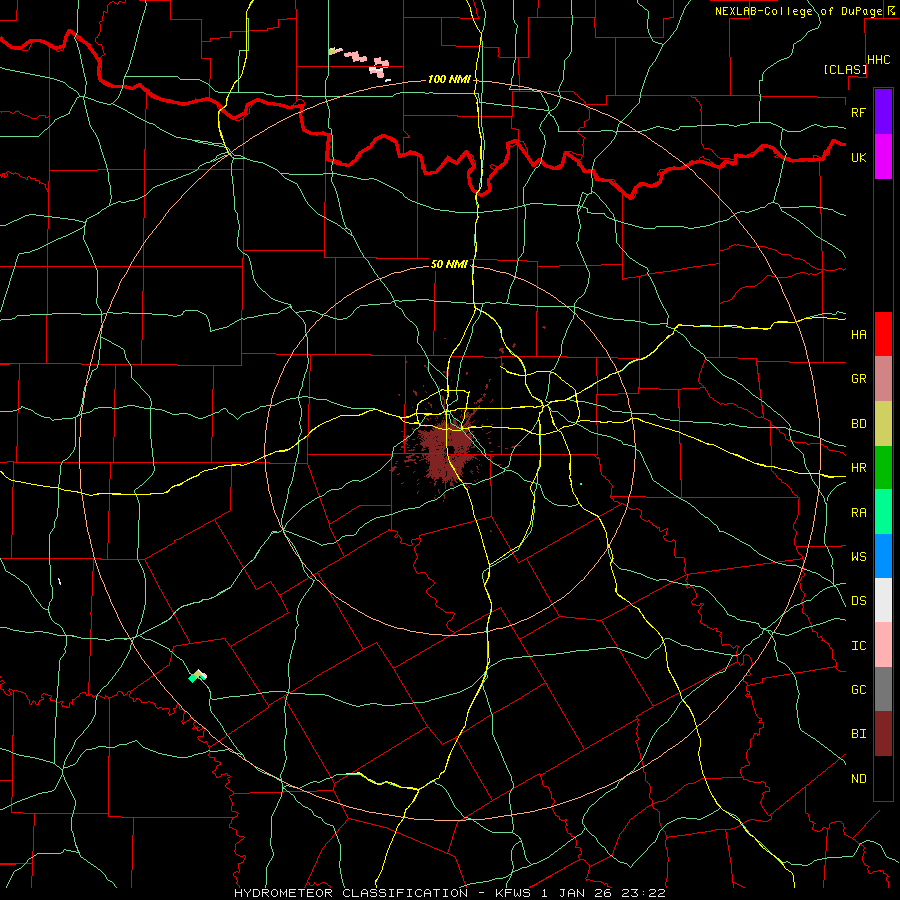
Task: Click the "BI" legend label
Action: click(x=858, y=734)
